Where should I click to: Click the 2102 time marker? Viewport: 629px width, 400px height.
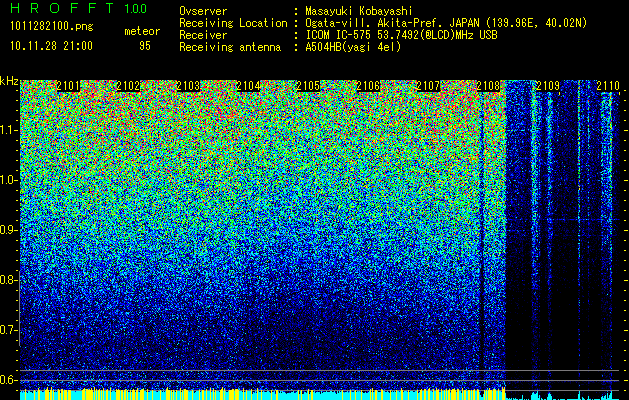128,86
